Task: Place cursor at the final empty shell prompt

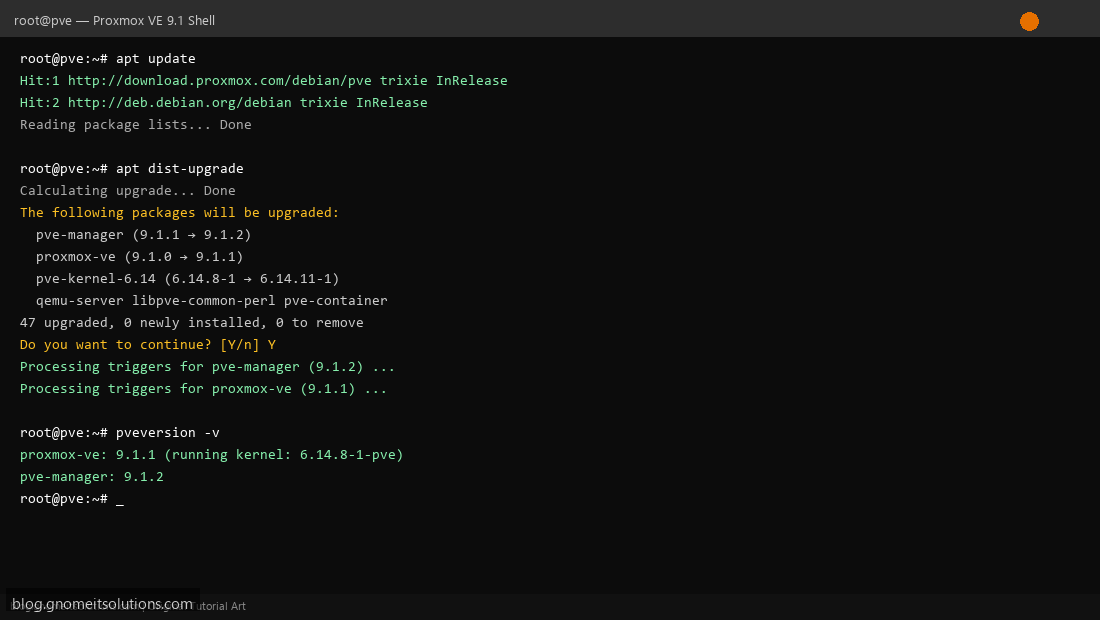Action: point(72,499)
